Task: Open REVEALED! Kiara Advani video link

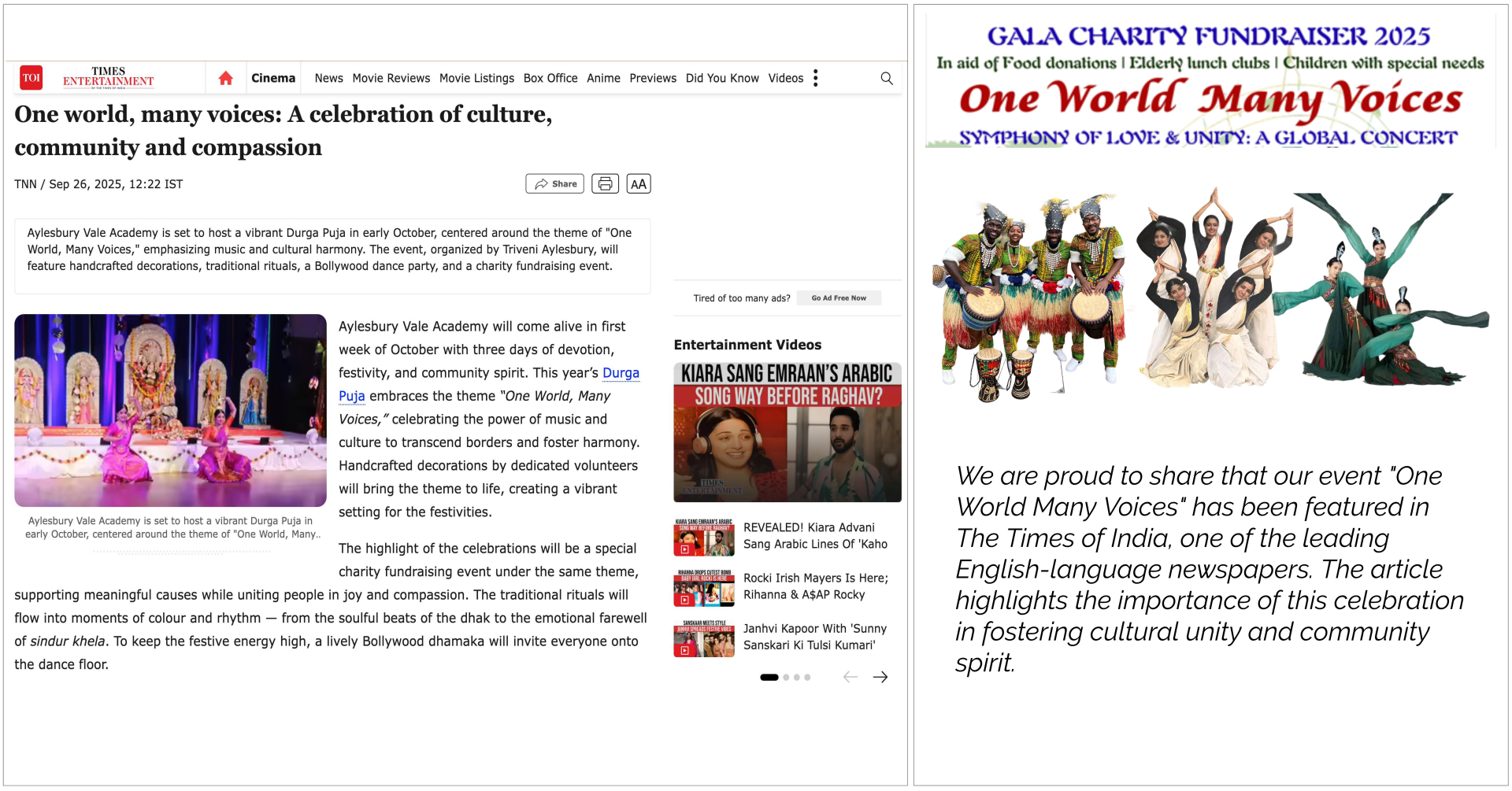Action: coord(815,536)
